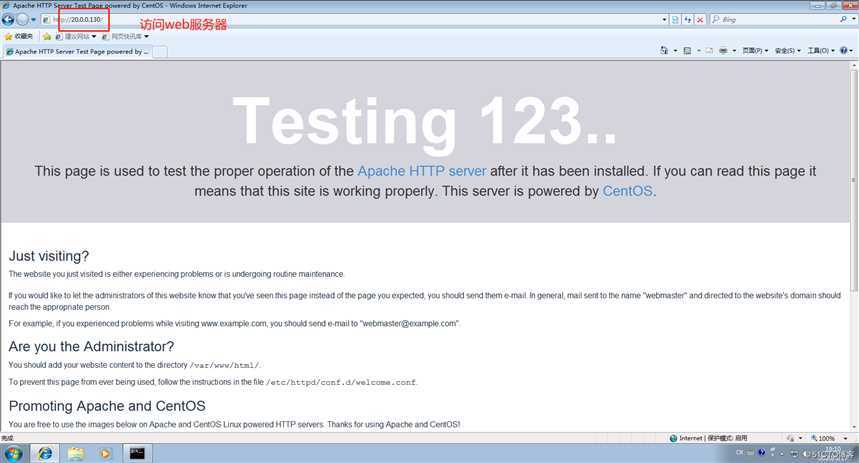Click the Home icon in command bar
Viewport: 859px width, 463px height.
tap(664, 50)
